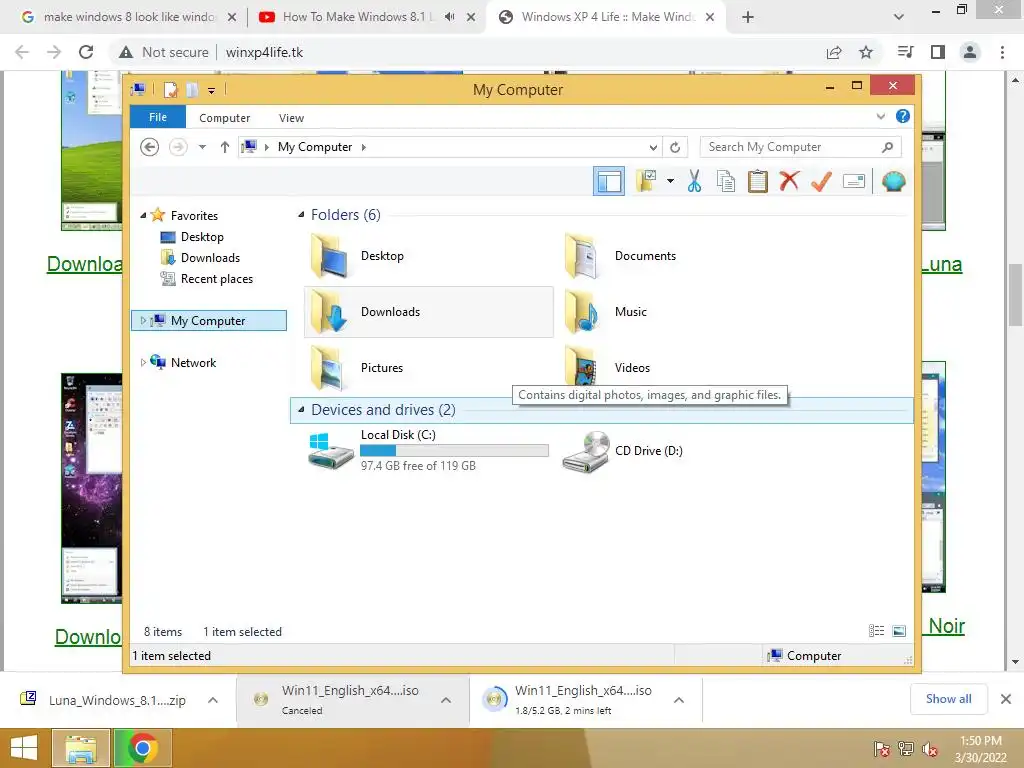The width and height of the screenshot is (1024, 768).
Task: Click the Properties quick access icon in title bar
Action: (170, 89)
